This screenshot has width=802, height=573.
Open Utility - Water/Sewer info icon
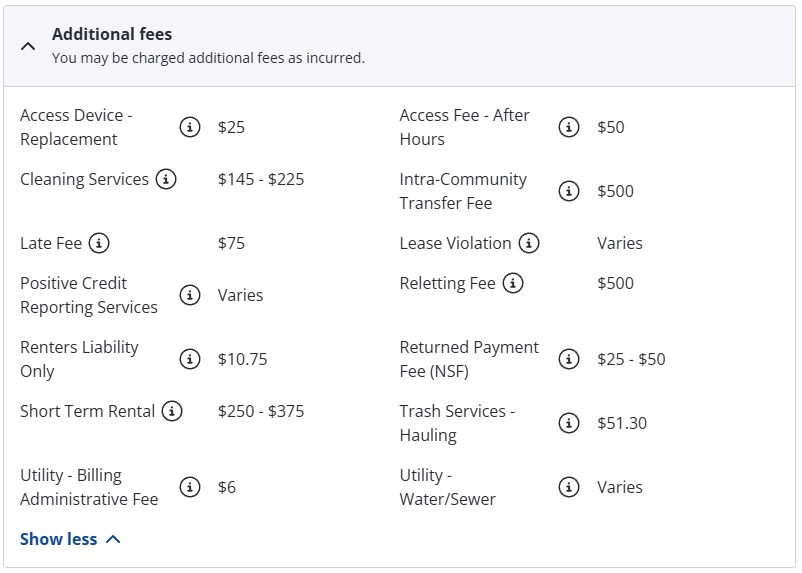(569, 487)
